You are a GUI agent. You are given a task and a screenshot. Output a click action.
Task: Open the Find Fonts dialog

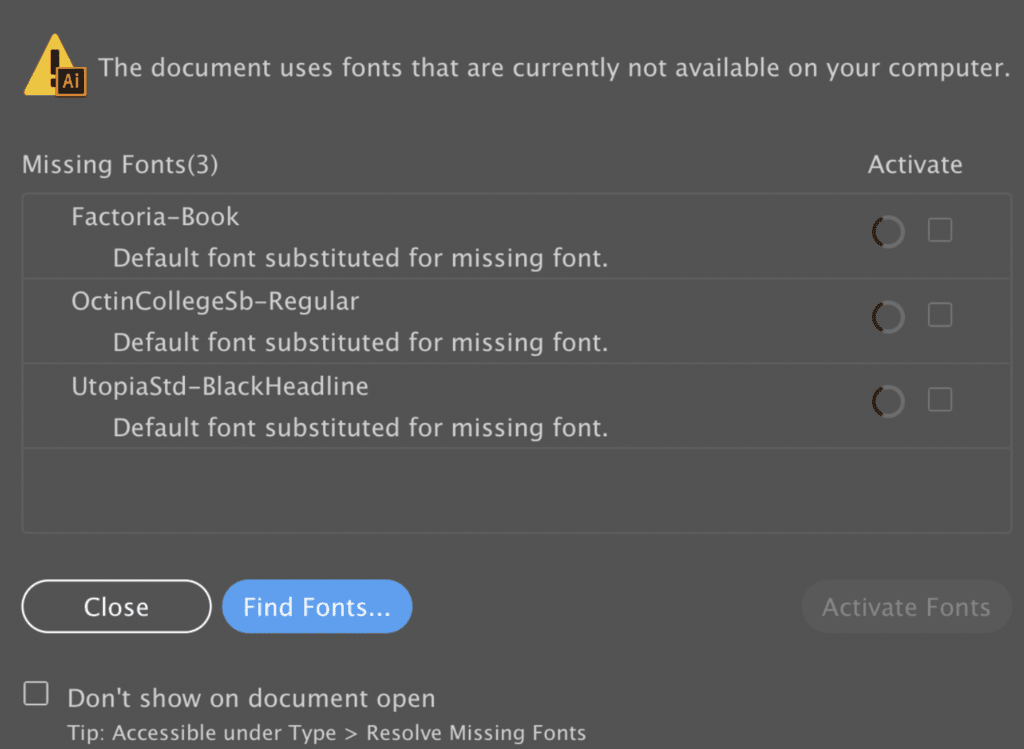[x=317, y=606]
